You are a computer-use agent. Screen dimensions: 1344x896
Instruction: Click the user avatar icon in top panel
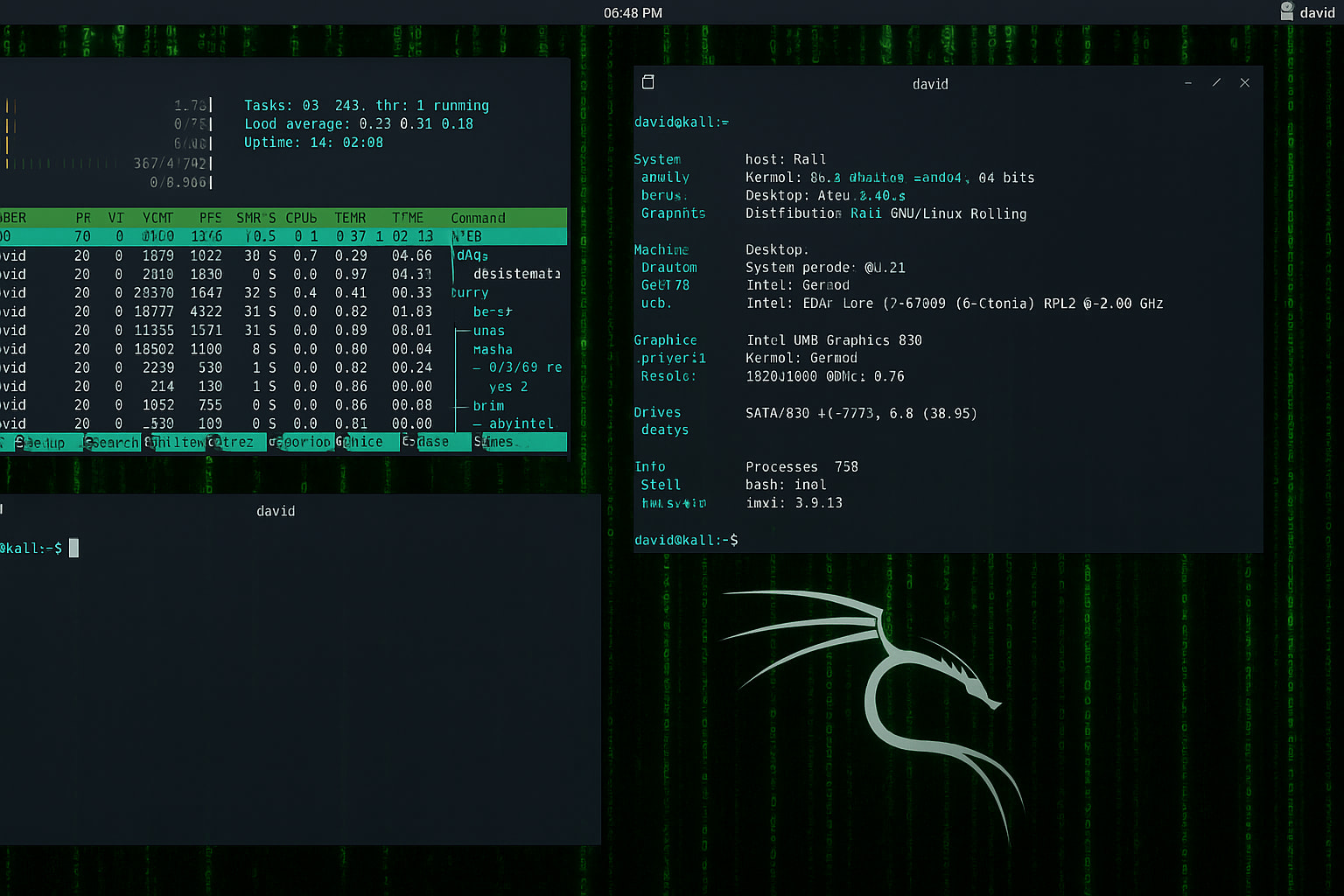point(1287,11)
